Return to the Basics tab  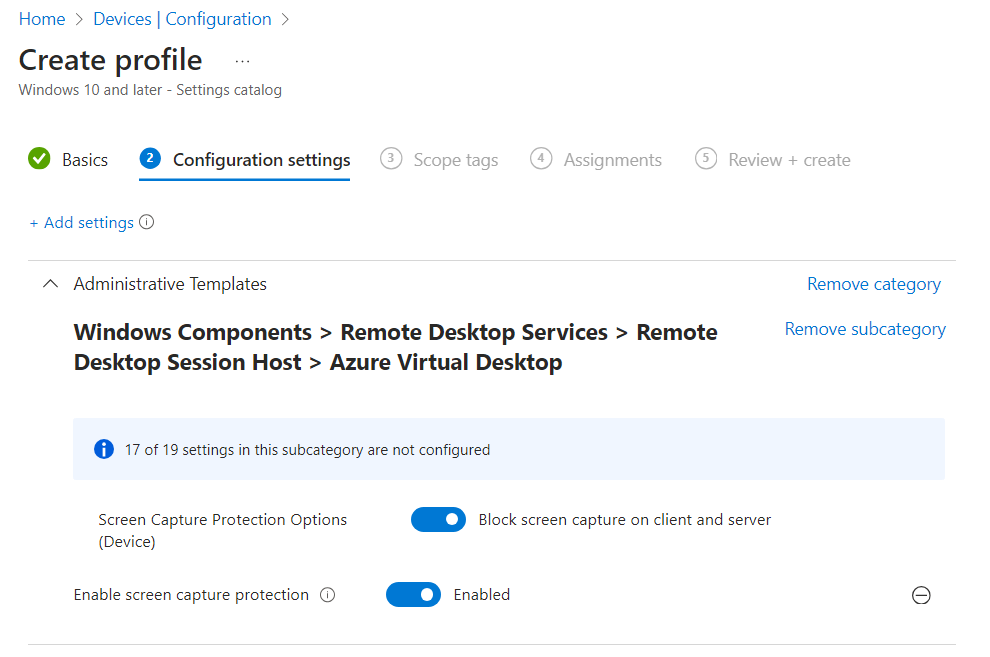click(x=85, y=160)
